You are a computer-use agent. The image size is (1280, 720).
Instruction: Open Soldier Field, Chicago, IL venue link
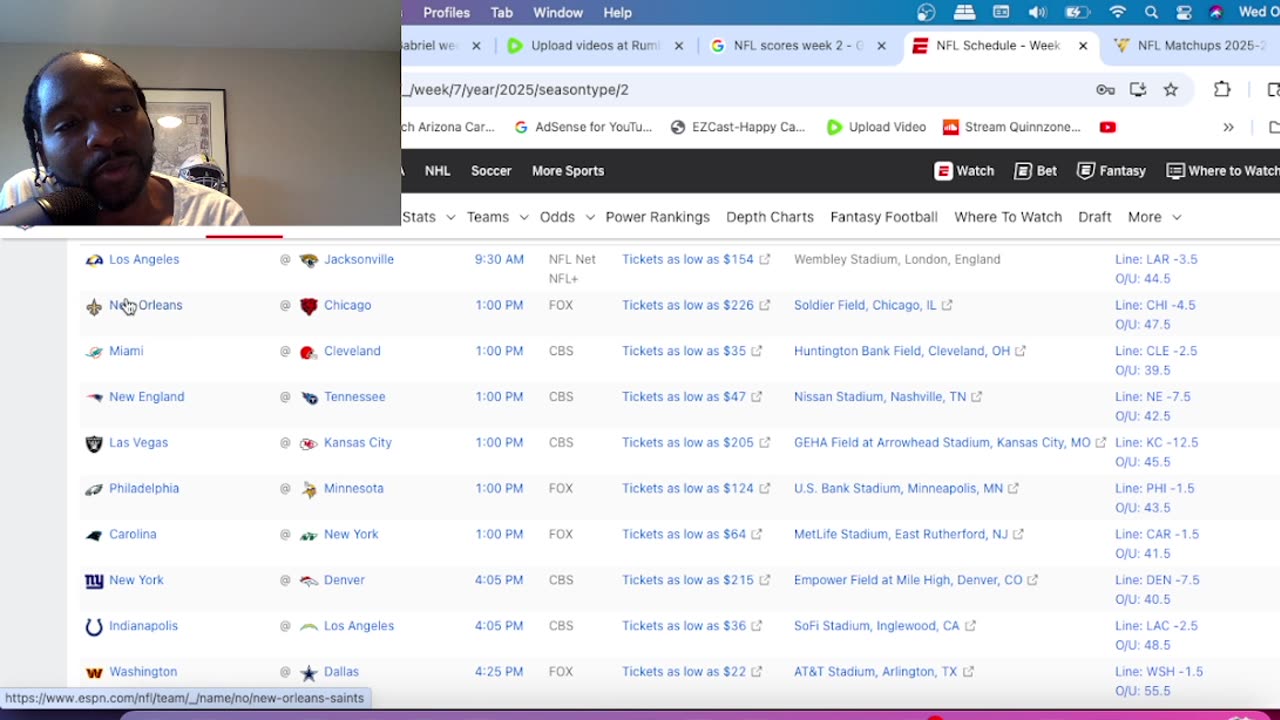(873, 305)
